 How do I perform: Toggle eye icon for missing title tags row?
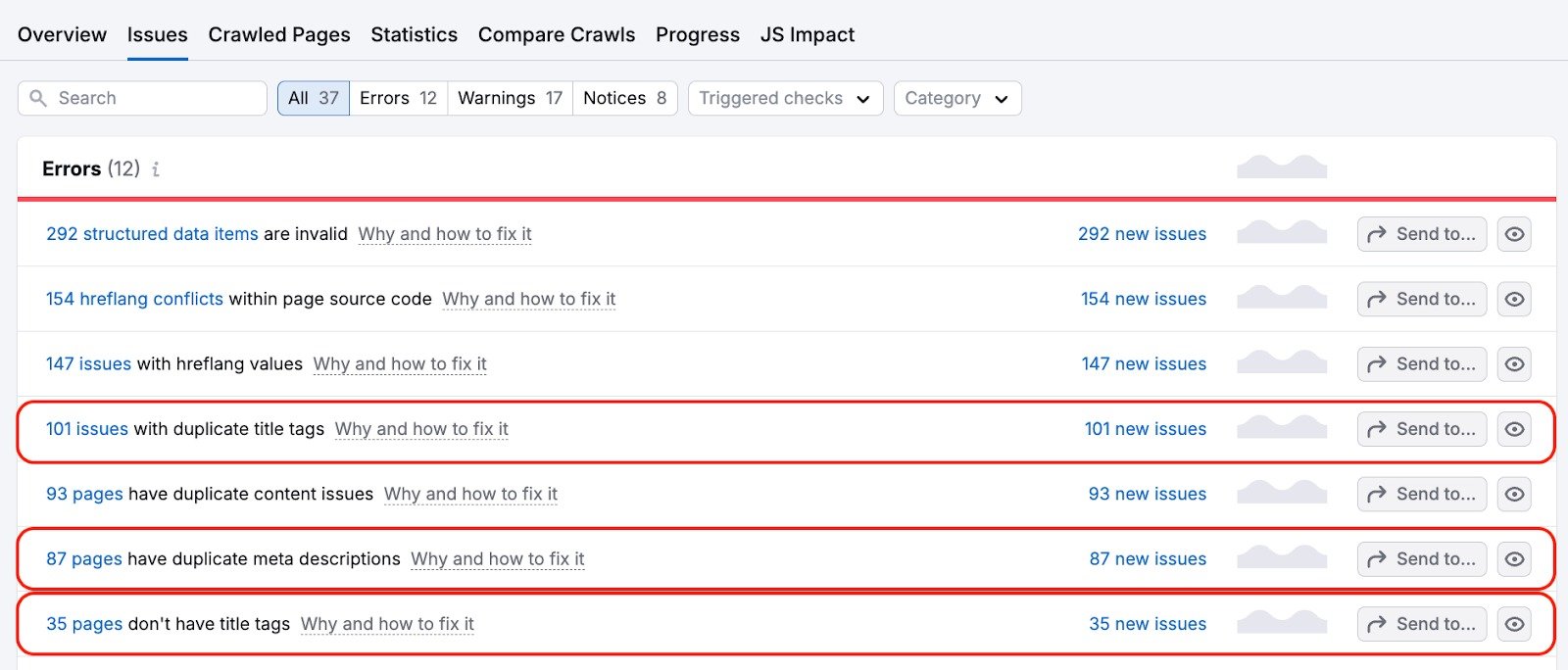click(x=1514, y=624)
